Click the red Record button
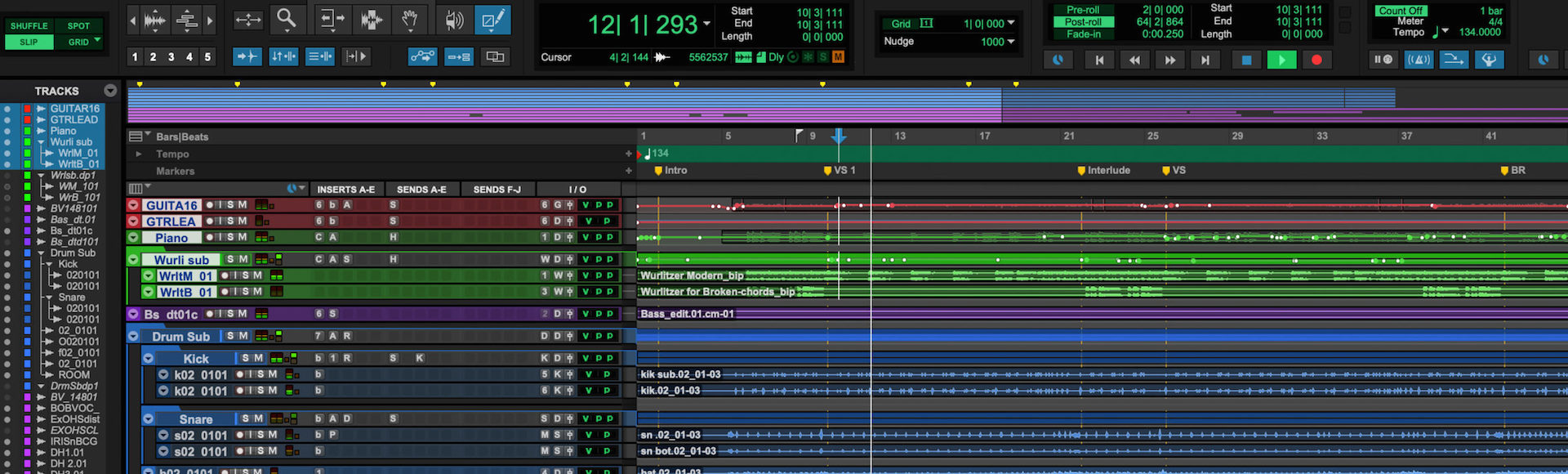This screenshot has width=1568, height=474. [1316, 60]
